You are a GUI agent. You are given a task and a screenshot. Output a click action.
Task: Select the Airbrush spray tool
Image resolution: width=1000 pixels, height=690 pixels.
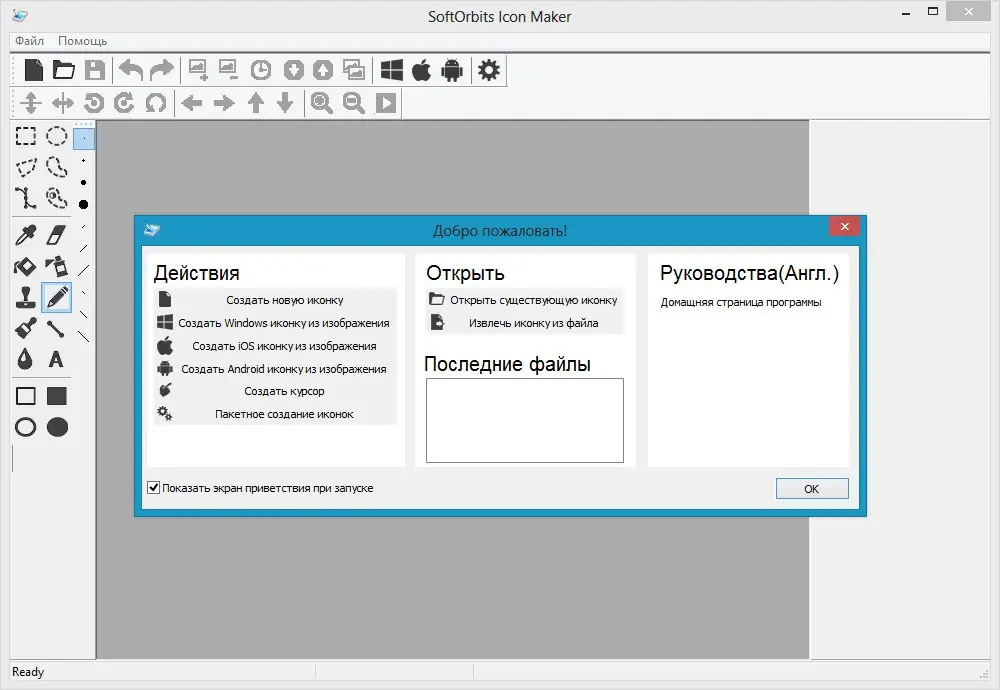tap(56, 266)
